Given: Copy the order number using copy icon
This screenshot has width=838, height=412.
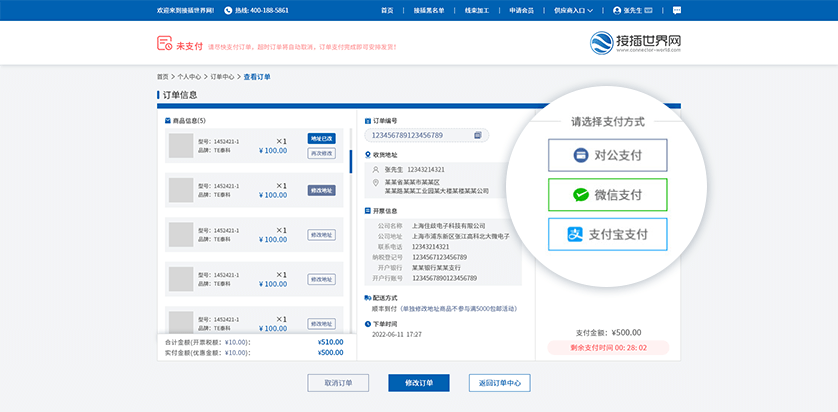Looking at the screenshot, I should pyautogui.click(x=478, y=135).
